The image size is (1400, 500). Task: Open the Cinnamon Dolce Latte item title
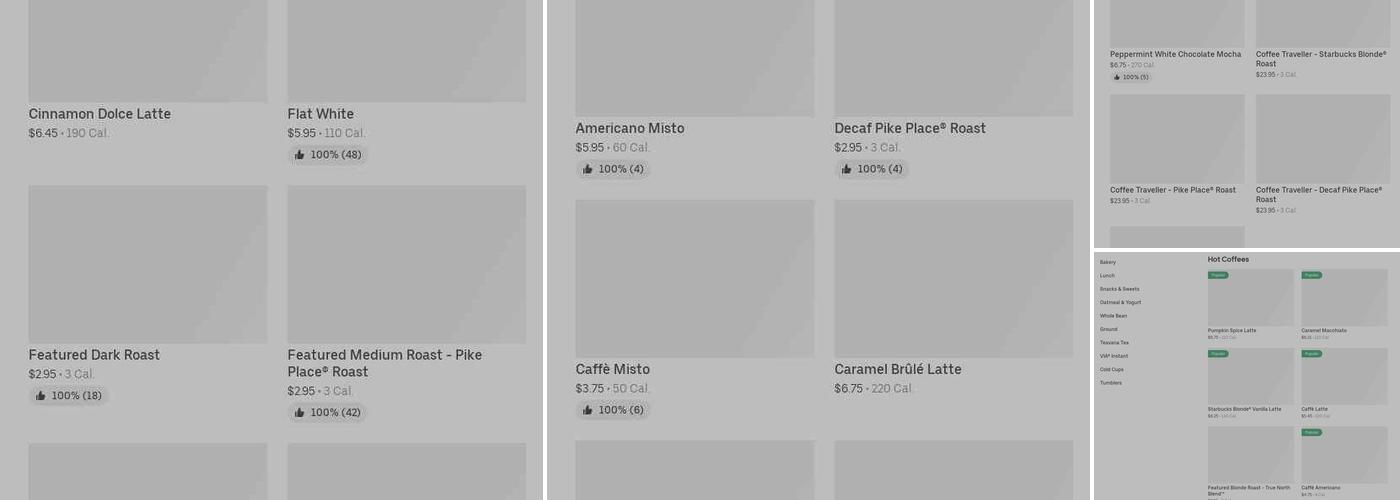click(x=99, y=114)
